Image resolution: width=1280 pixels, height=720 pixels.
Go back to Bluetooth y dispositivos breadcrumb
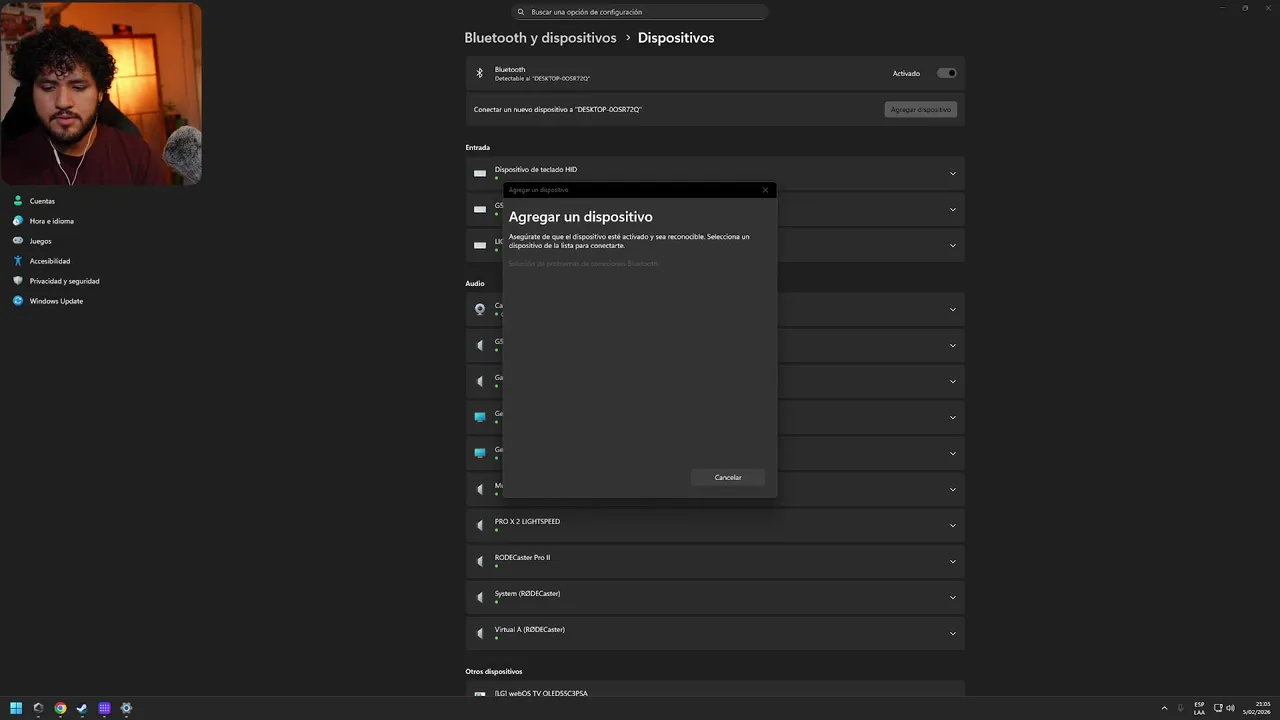coord(540,38)
